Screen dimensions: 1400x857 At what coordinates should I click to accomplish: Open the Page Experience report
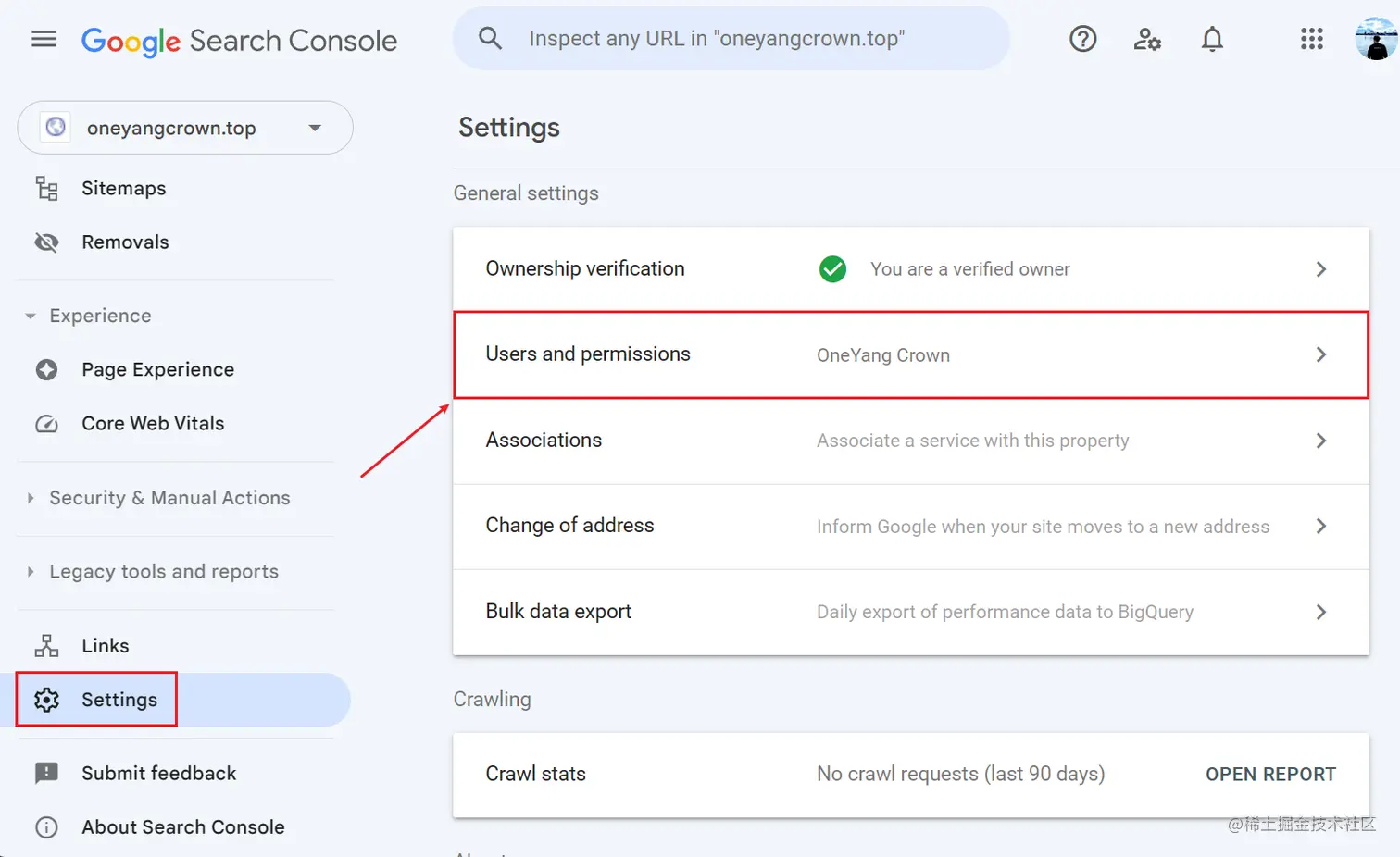[157, 369]
